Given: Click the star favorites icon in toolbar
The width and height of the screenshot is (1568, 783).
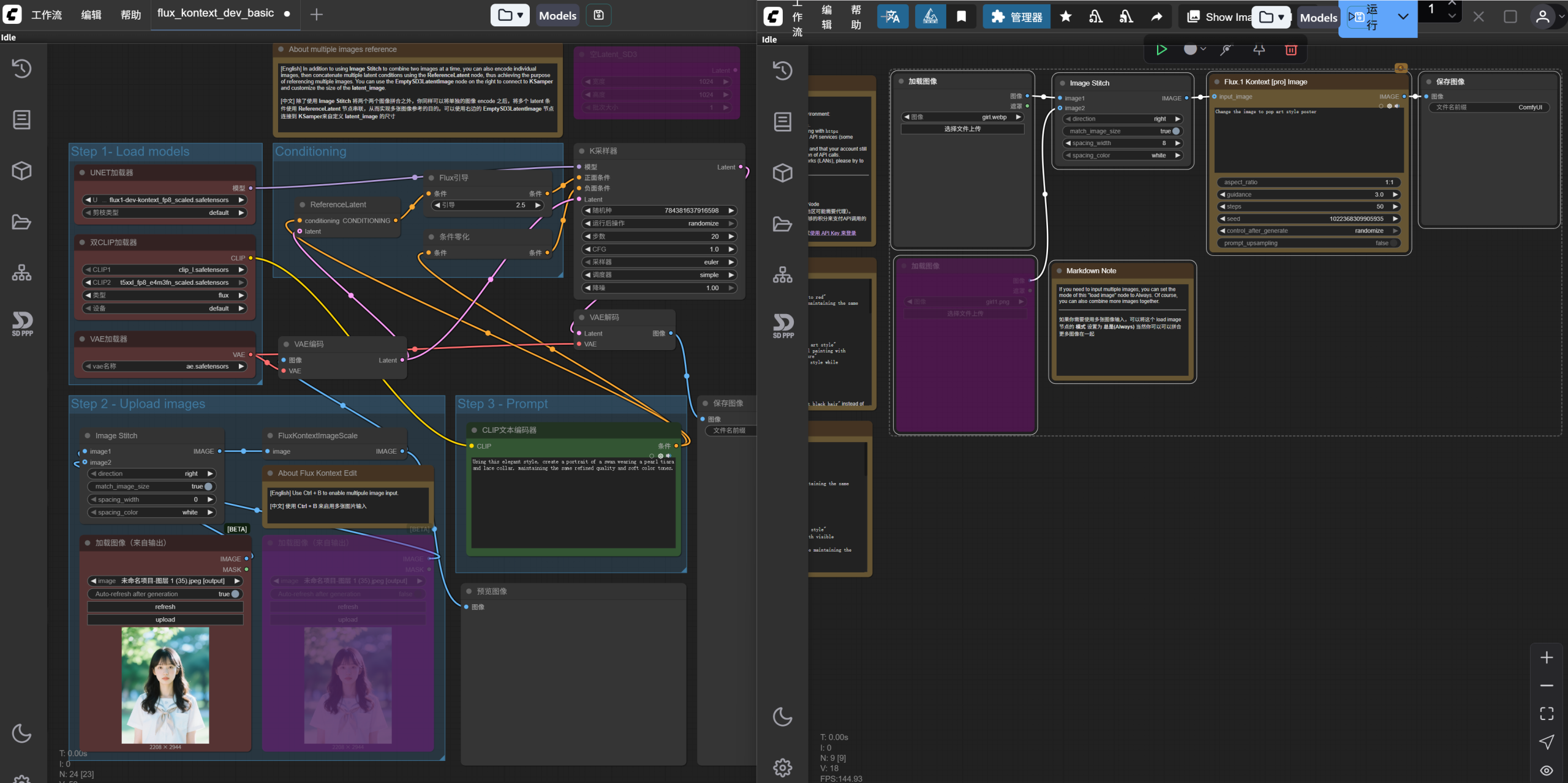Looking at the screenshot, I should [x=1066, y=17].
